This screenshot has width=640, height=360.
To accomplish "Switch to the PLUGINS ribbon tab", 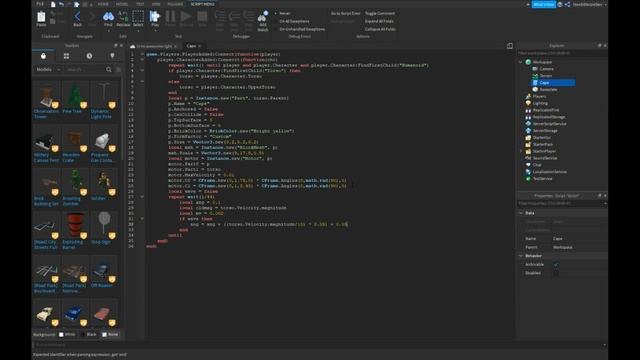I will [x=175, y=4].
